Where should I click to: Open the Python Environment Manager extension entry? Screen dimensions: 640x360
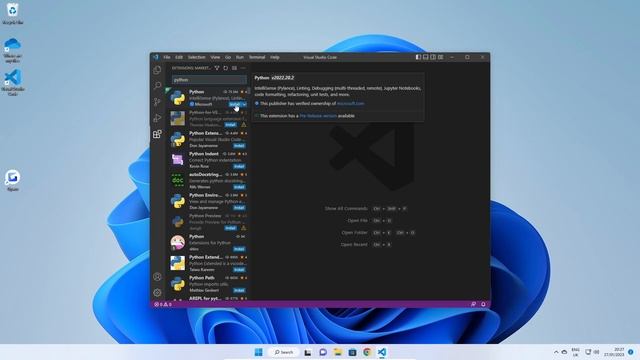coord(207,201)
